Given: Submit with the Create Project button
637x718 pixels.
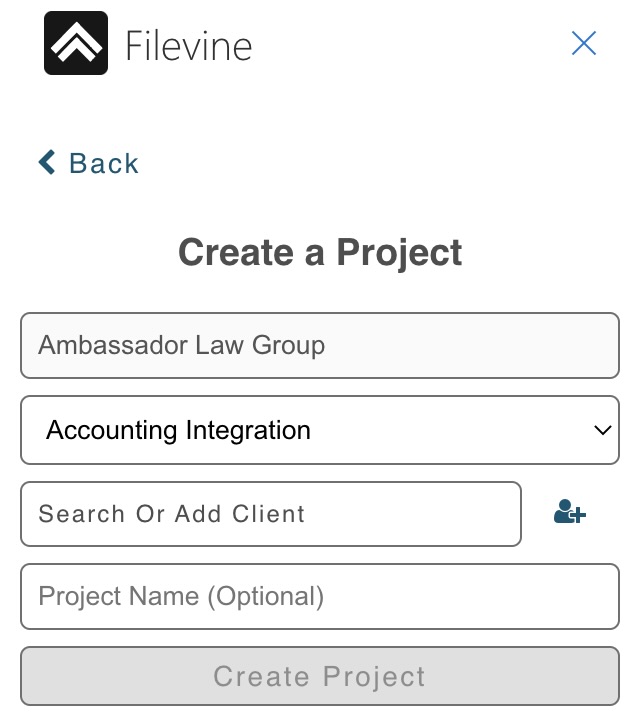Looking at the screenshot, I should tap(320, 676).
